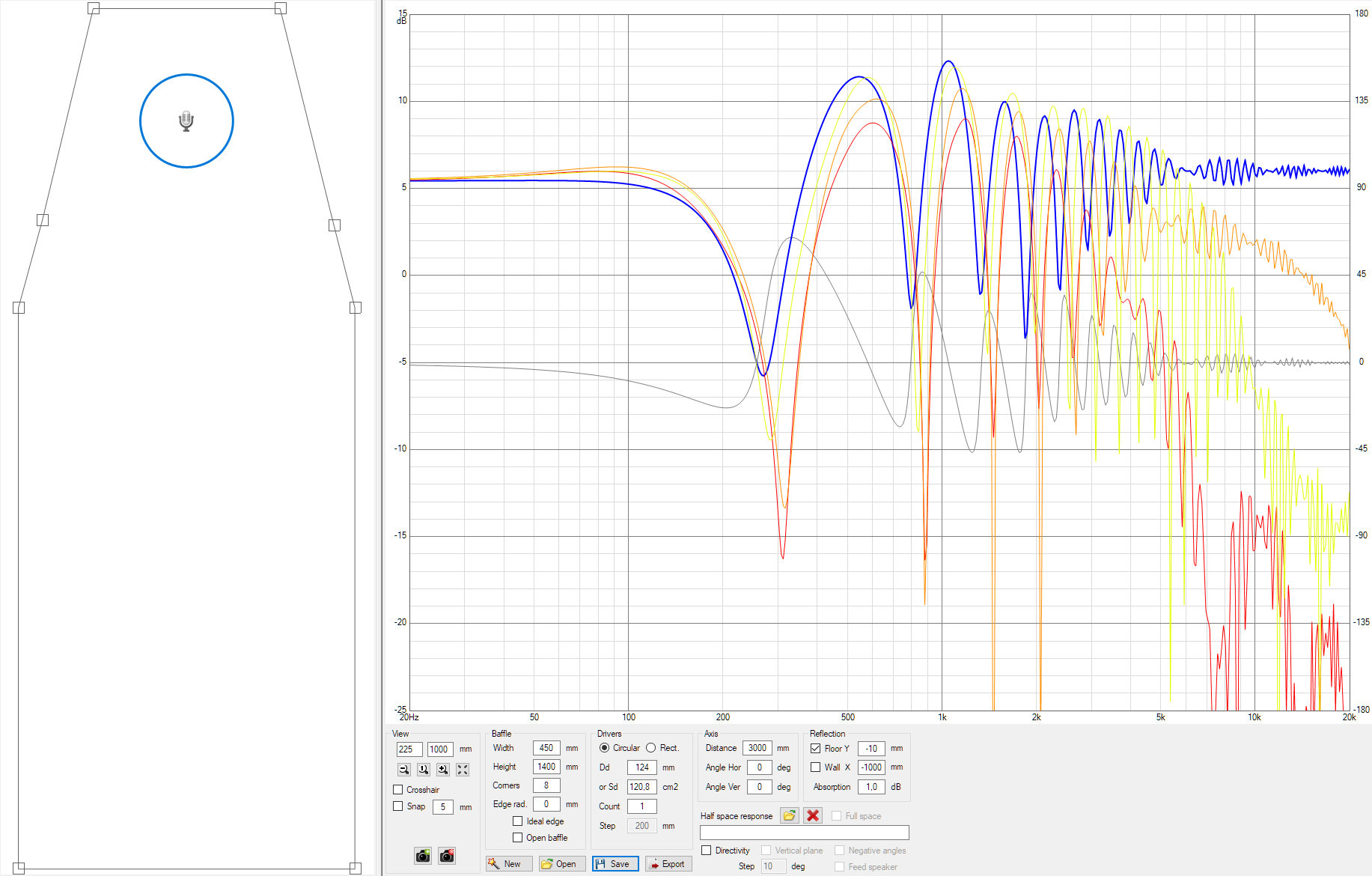Click the Axis Distance input field
The width and height of the screenshot is (1372, 876).
[x=757, y=748]
